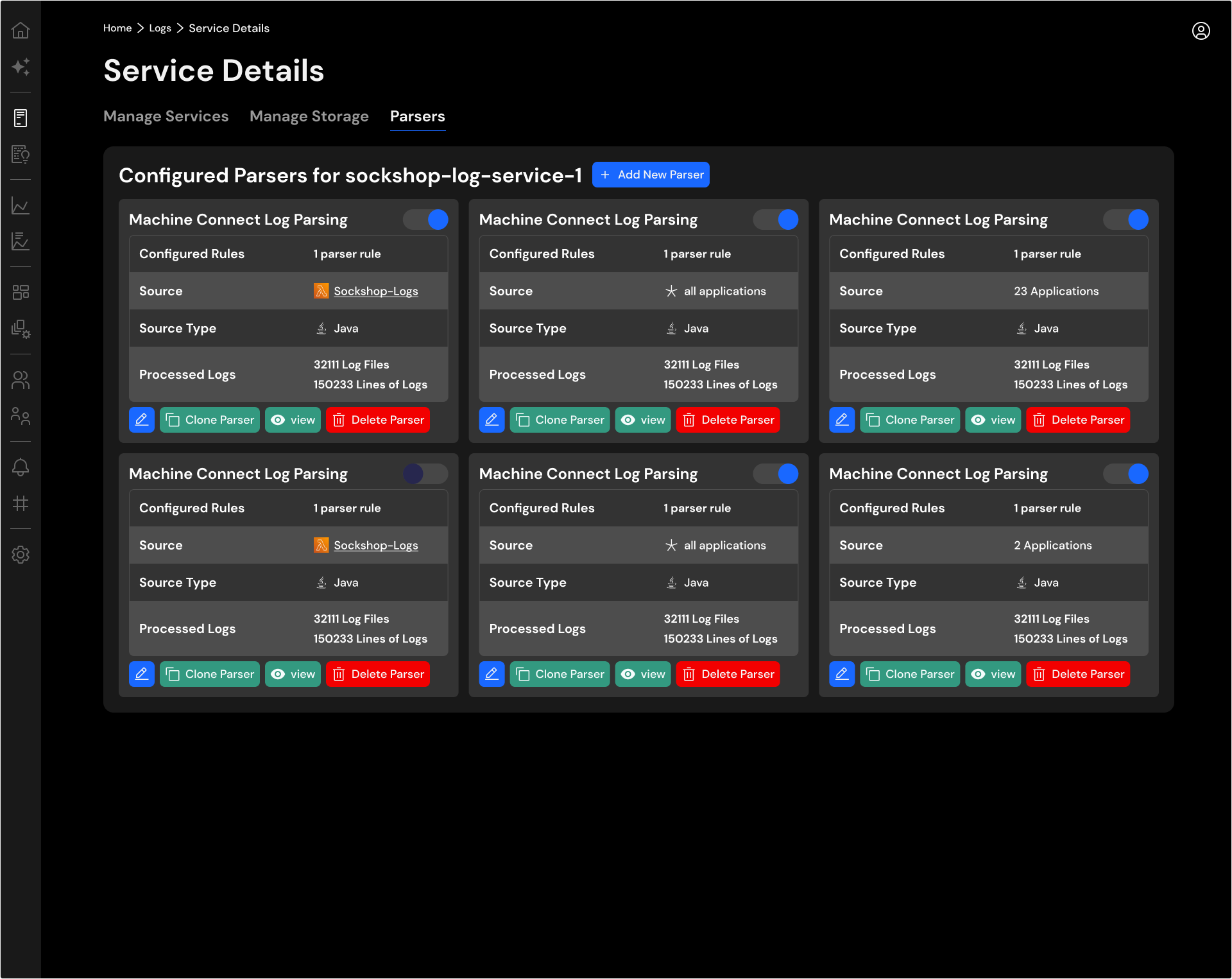The height and width of the screenshot is (979, 1232).
Task: Click the 'Service Details' page title
Action: 214,71
